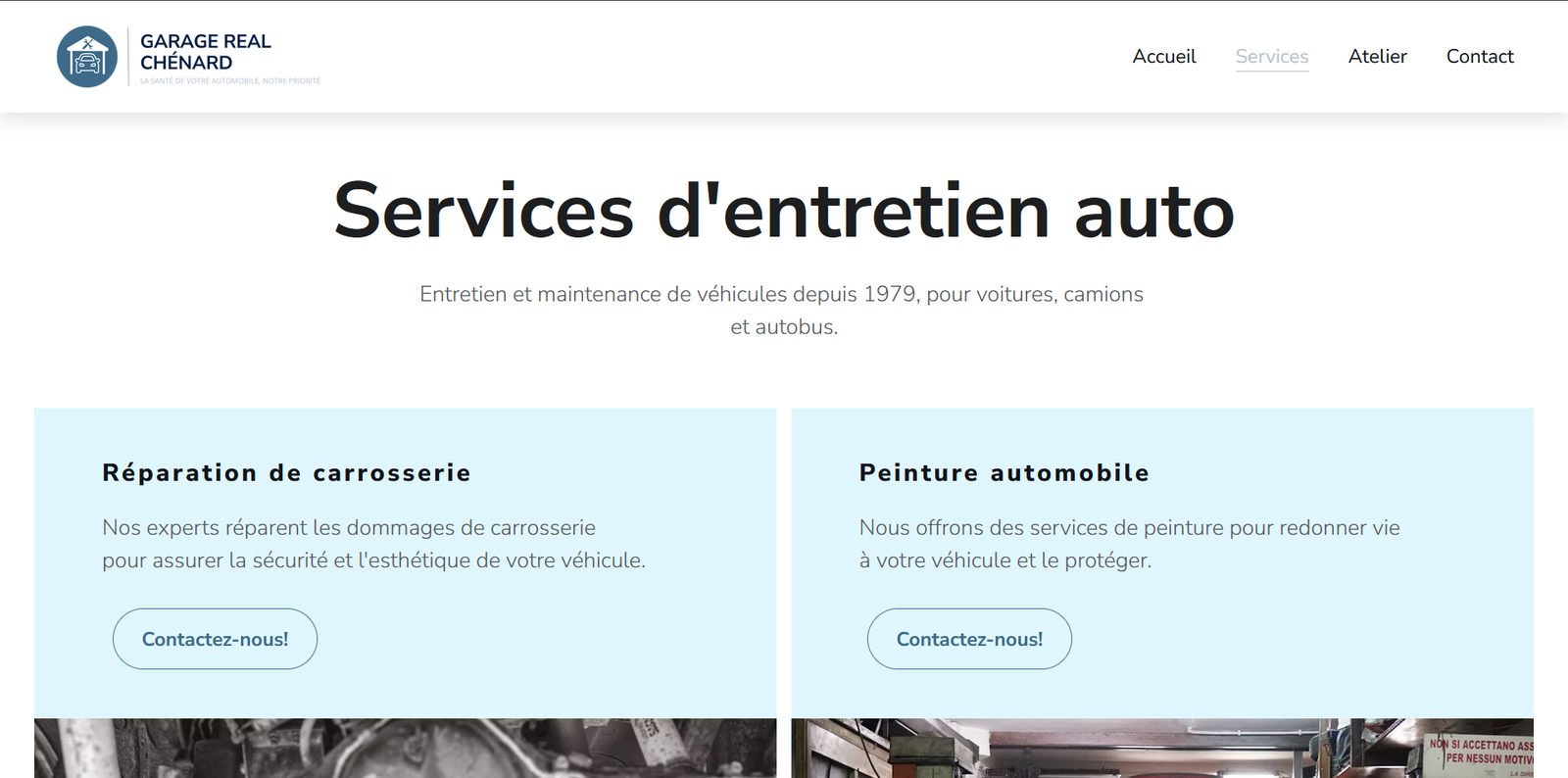Click the "Services d'entretien auto" main heading

tap(783, 211)
